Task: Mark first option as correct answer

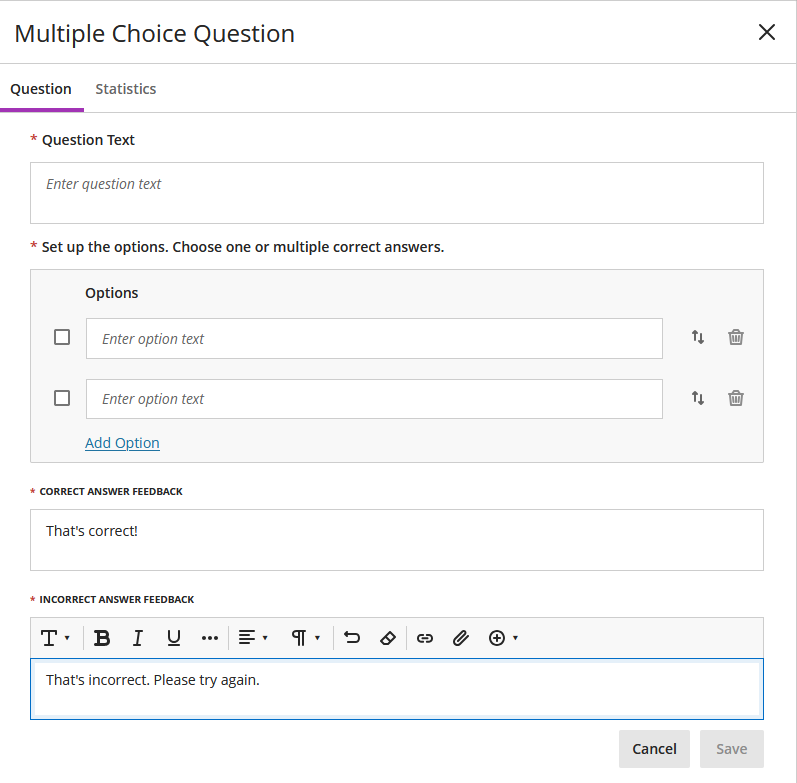Action: [x=62, y=337]
